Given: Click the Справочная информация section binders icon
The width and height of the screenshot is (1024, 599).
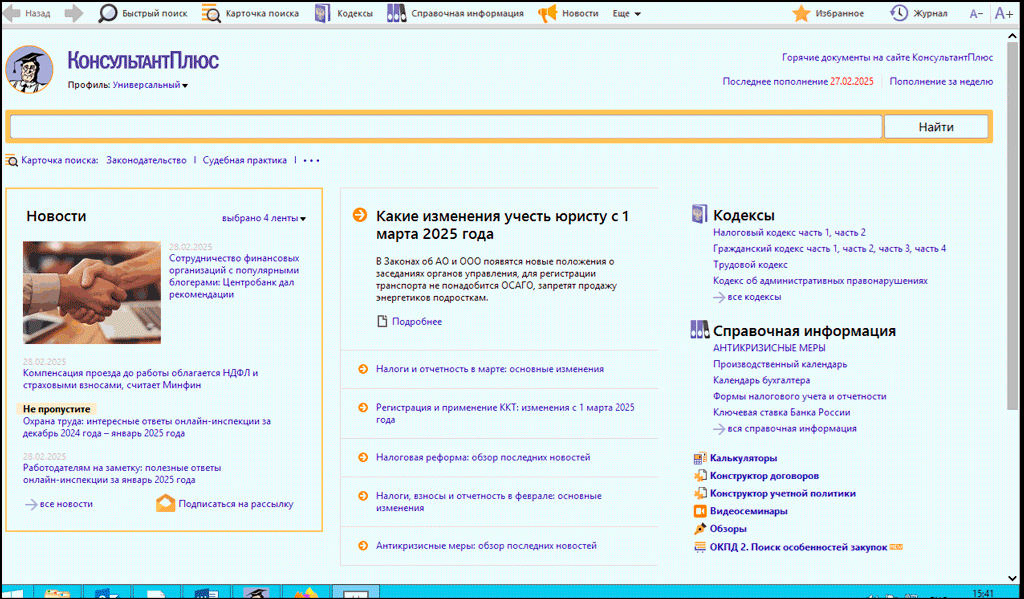Looking at the screenshot, I should [699, 329].
